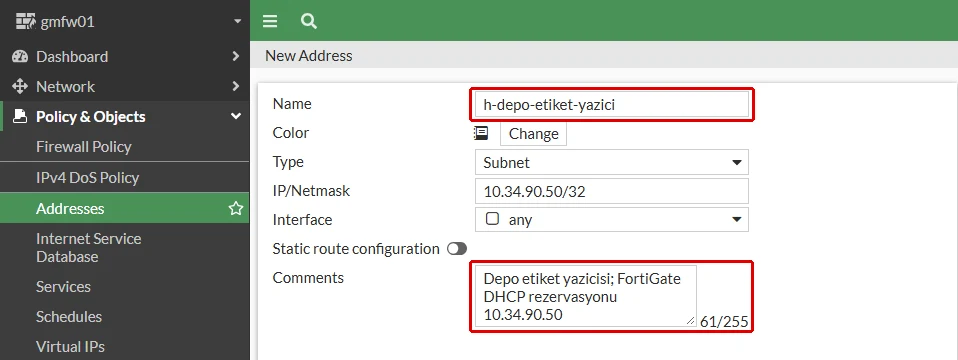Click the IP/Netmask input field

[x=612, y=191]
